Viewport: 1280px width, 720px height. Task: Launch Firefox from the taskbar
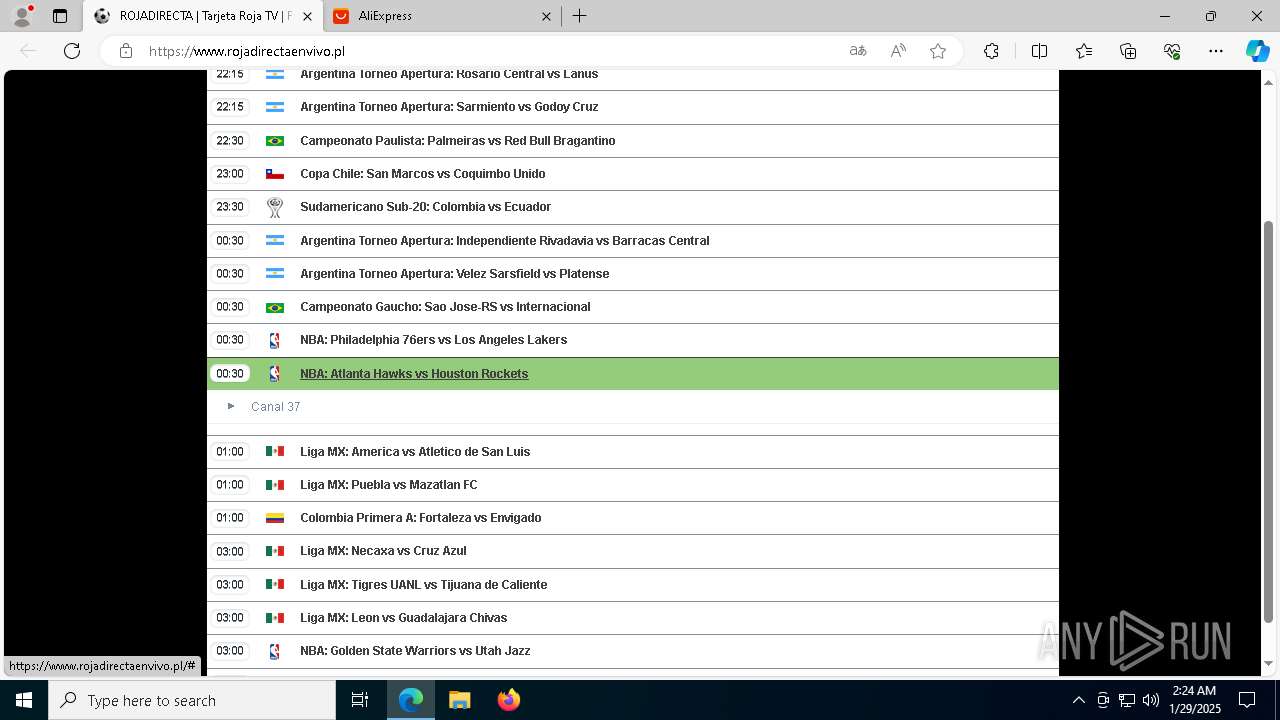(x=508, y=700)
